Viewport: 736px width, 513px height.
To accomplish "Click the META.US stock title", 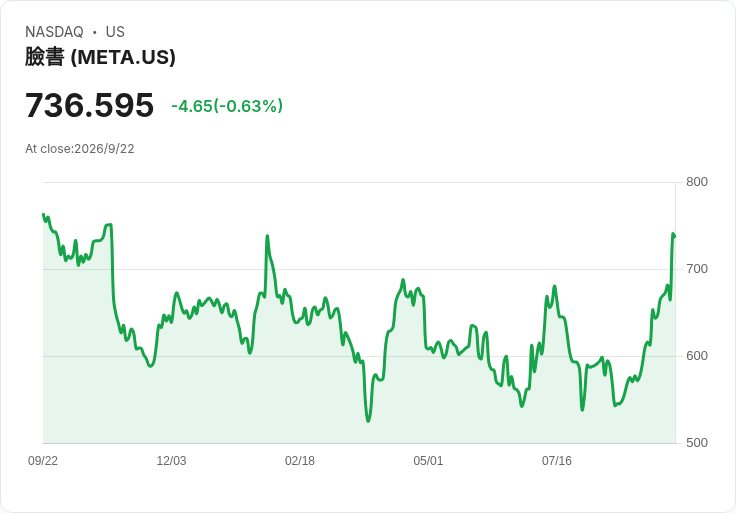I will click(100, 57).
